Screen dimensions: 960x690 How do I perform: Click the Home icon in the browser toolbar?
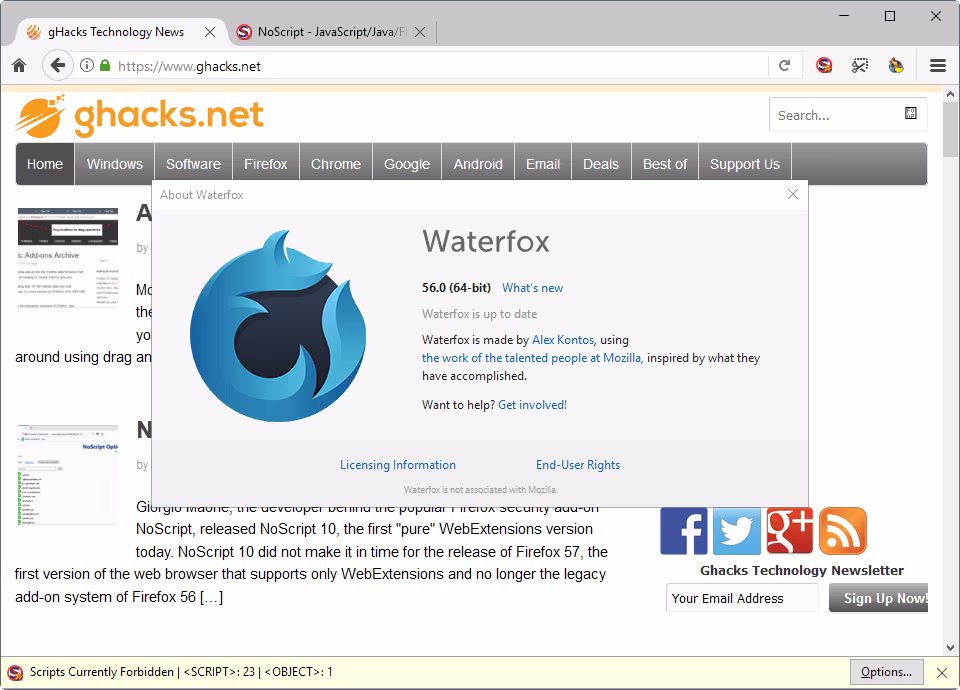coord(19,66)
